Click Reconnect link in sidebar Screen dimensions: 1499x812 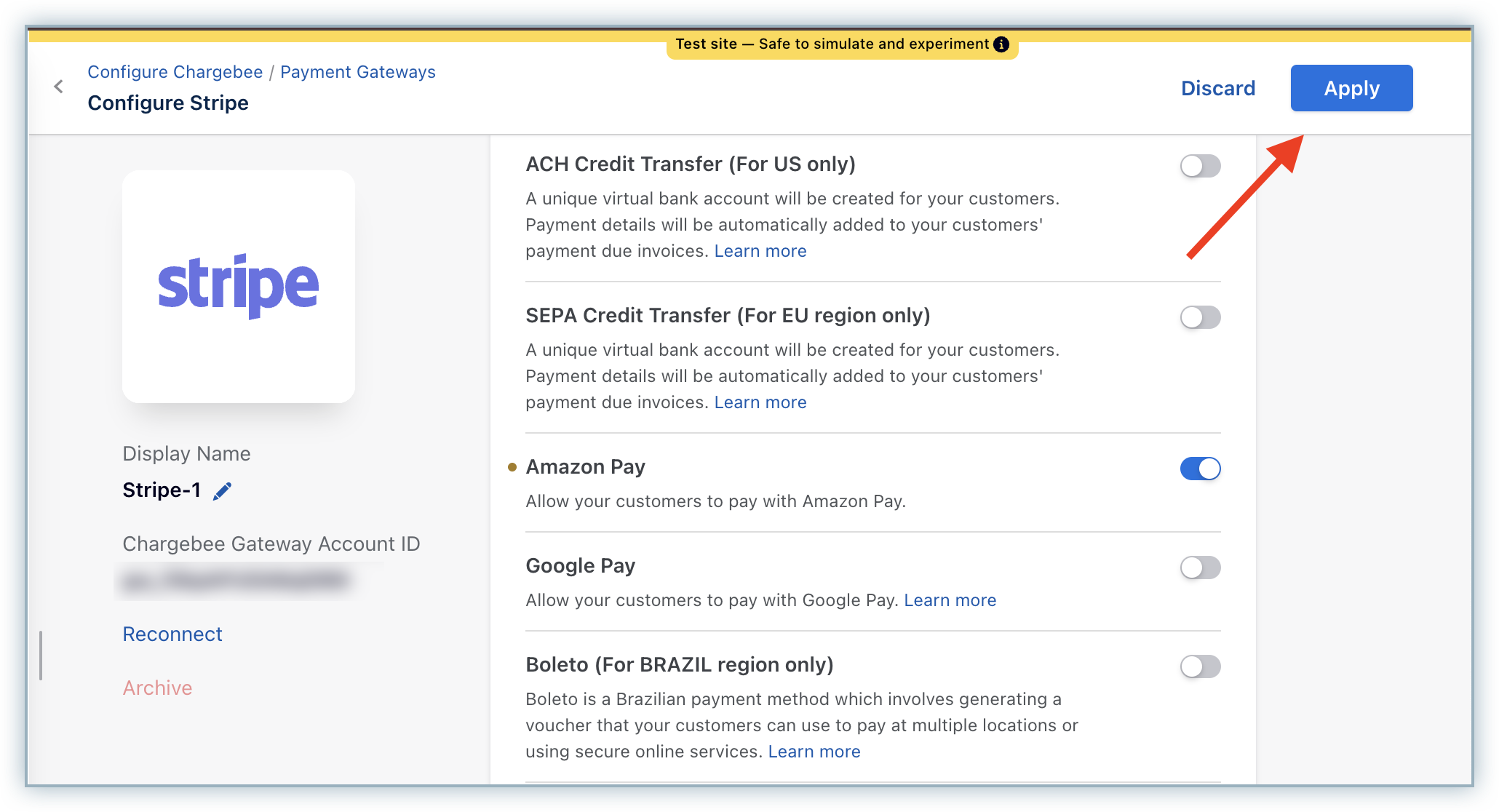(x=172, y=634)
